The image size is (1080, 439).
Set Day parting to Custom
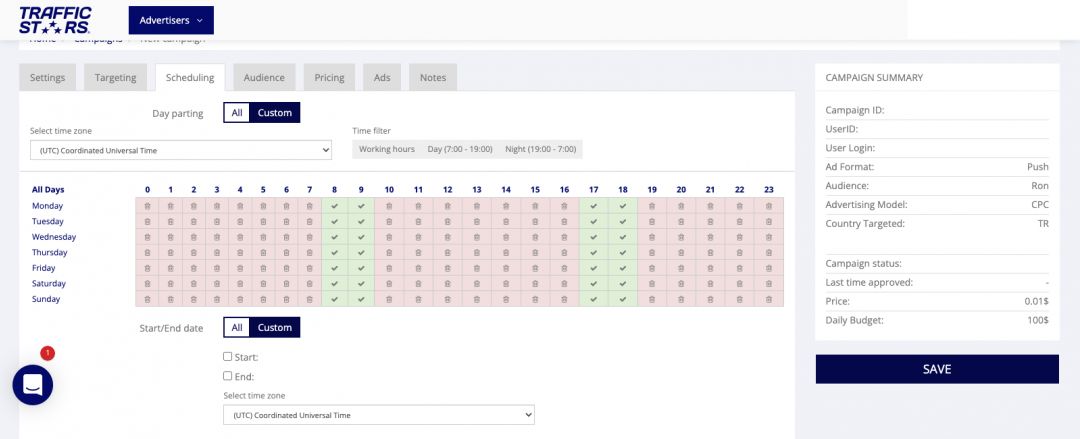[x=275, y=112]
